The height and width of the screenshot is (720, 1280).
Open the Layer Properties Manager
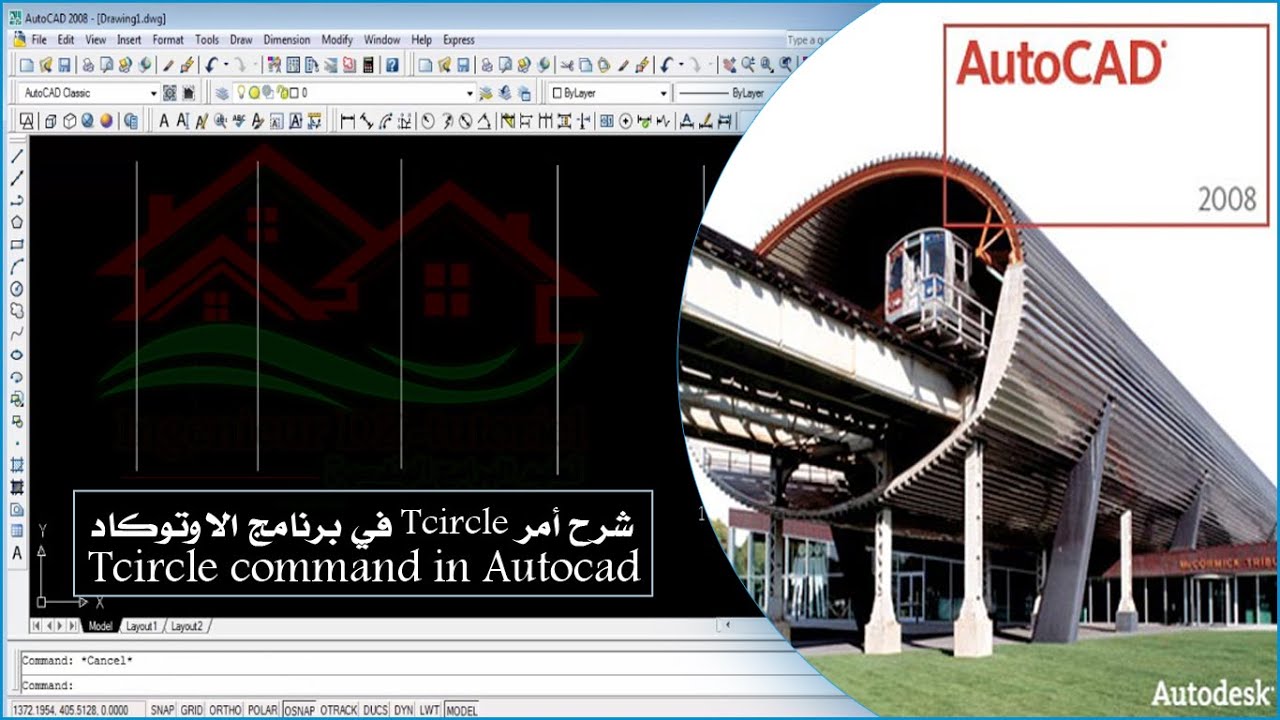click(221, 93)
